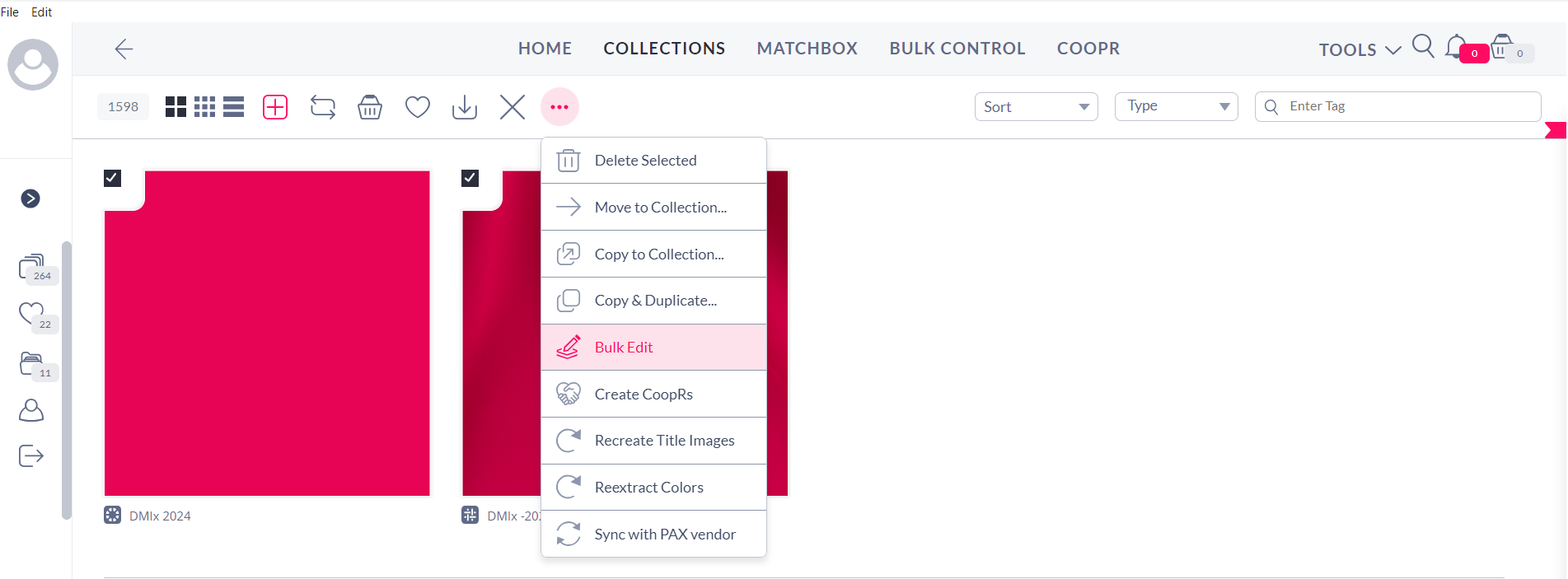Click type icon beside DMIx 2024 label

click(x=113, y=516)
